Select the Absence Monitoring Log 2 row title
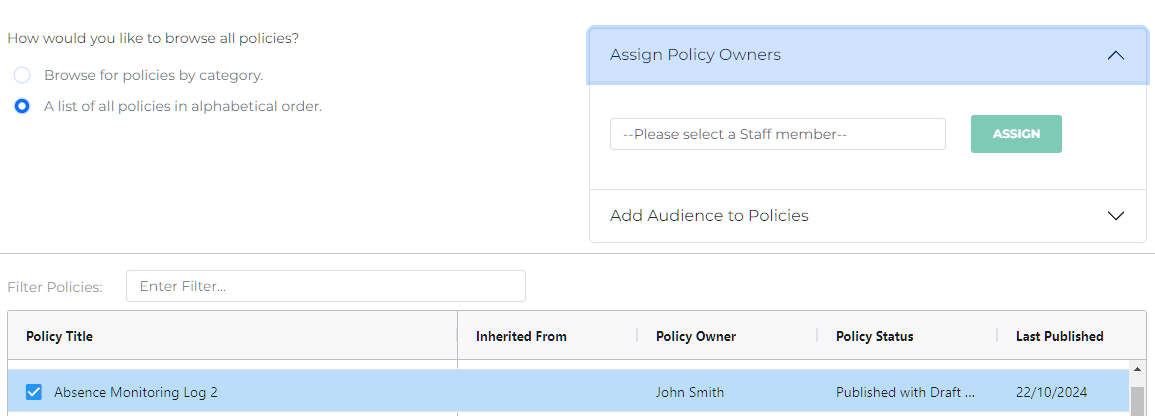The image size is (1155, 416). click(x=136, y=392)
